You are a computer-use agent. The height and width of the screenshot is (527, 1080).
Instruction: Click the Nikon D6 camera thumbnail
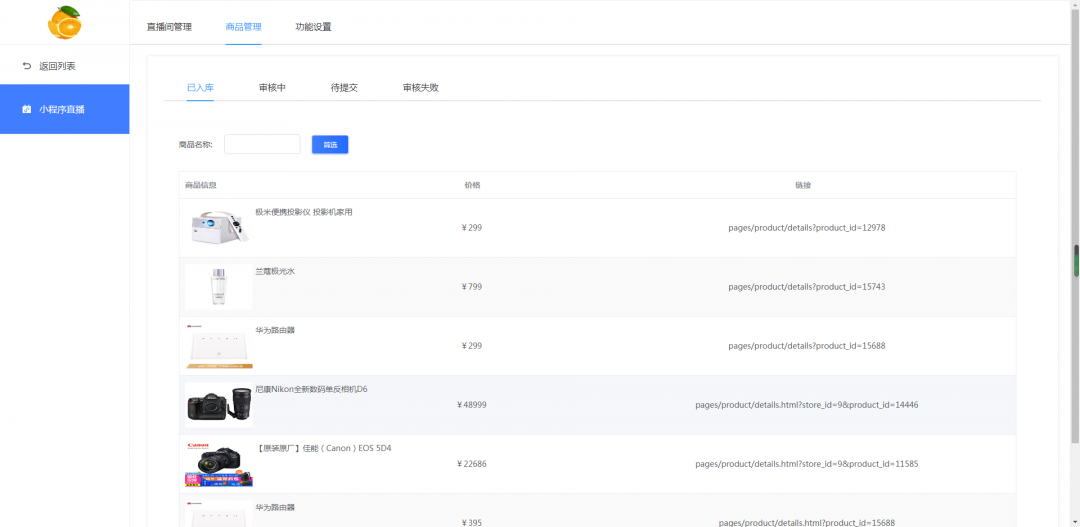coord(218,405)
